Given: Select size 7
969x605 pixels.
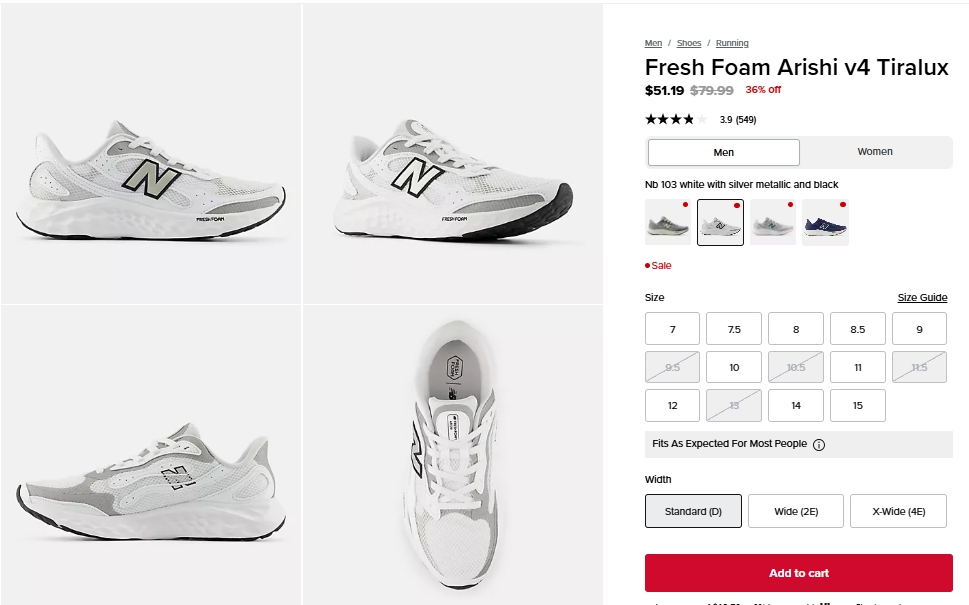Looking at the screenshot, I should point(672,329).
